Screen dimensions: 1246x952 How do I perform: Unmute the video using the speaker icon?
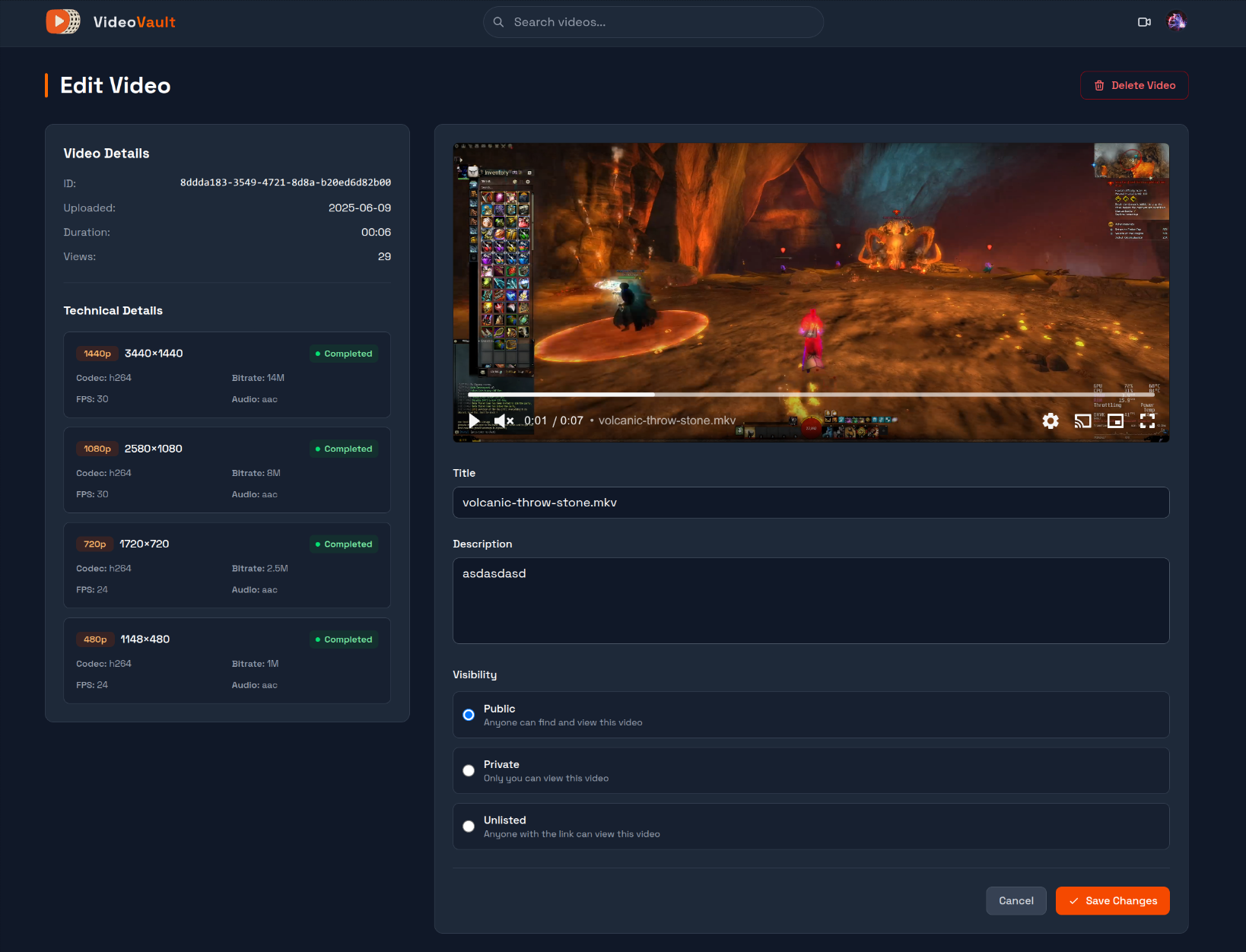point(503,420)
